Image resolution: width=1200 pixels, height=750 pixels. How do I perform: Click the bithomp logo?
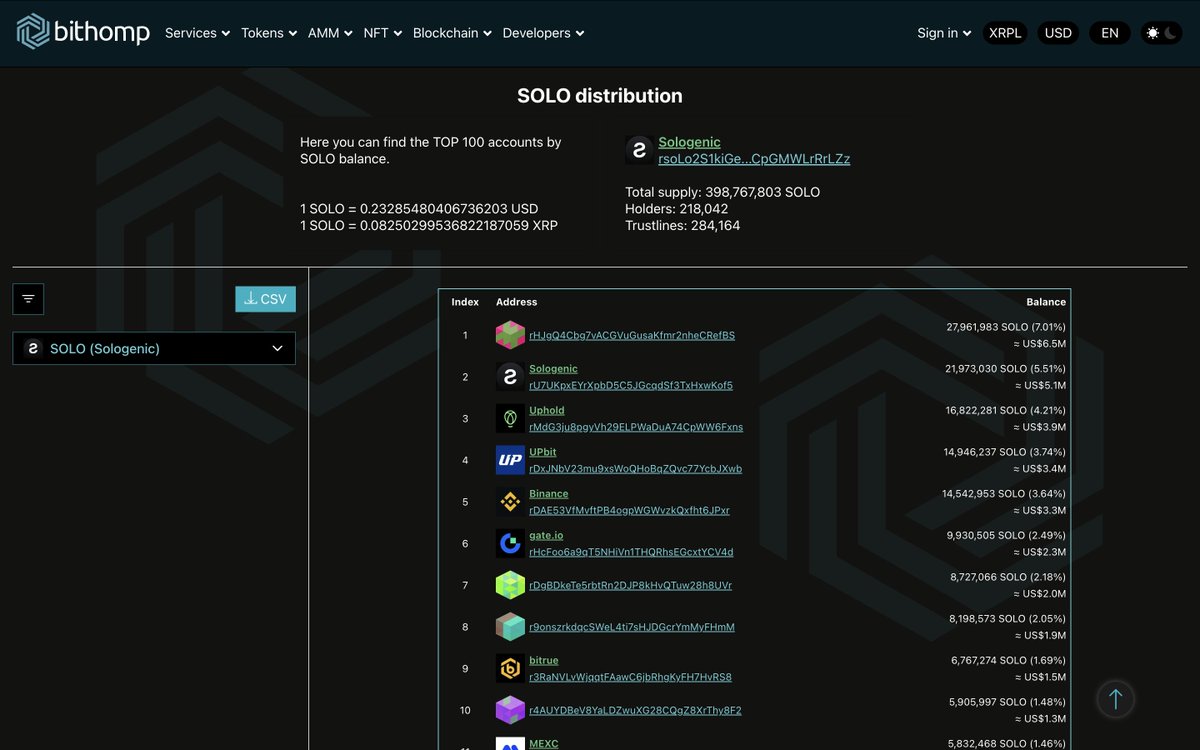(83, 32)
